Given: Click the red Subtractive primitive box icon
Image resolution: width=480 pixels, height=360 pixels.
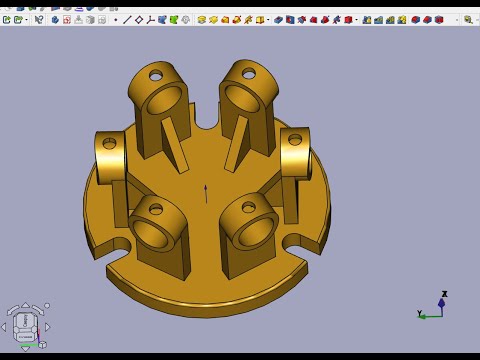Looking at the screenshot, I should 348,20.
